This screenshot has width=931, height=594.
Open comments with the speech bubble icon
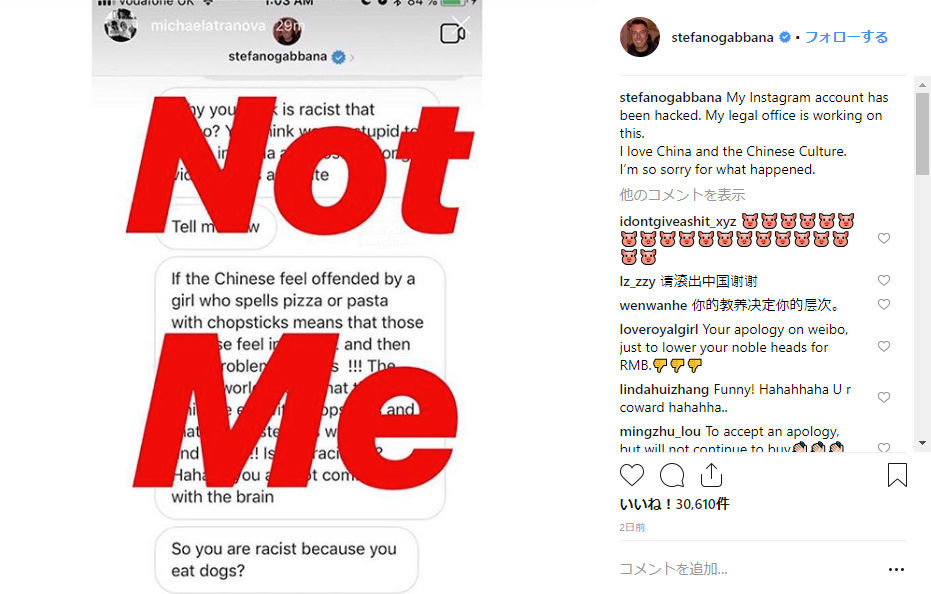[x=672, y=475]
